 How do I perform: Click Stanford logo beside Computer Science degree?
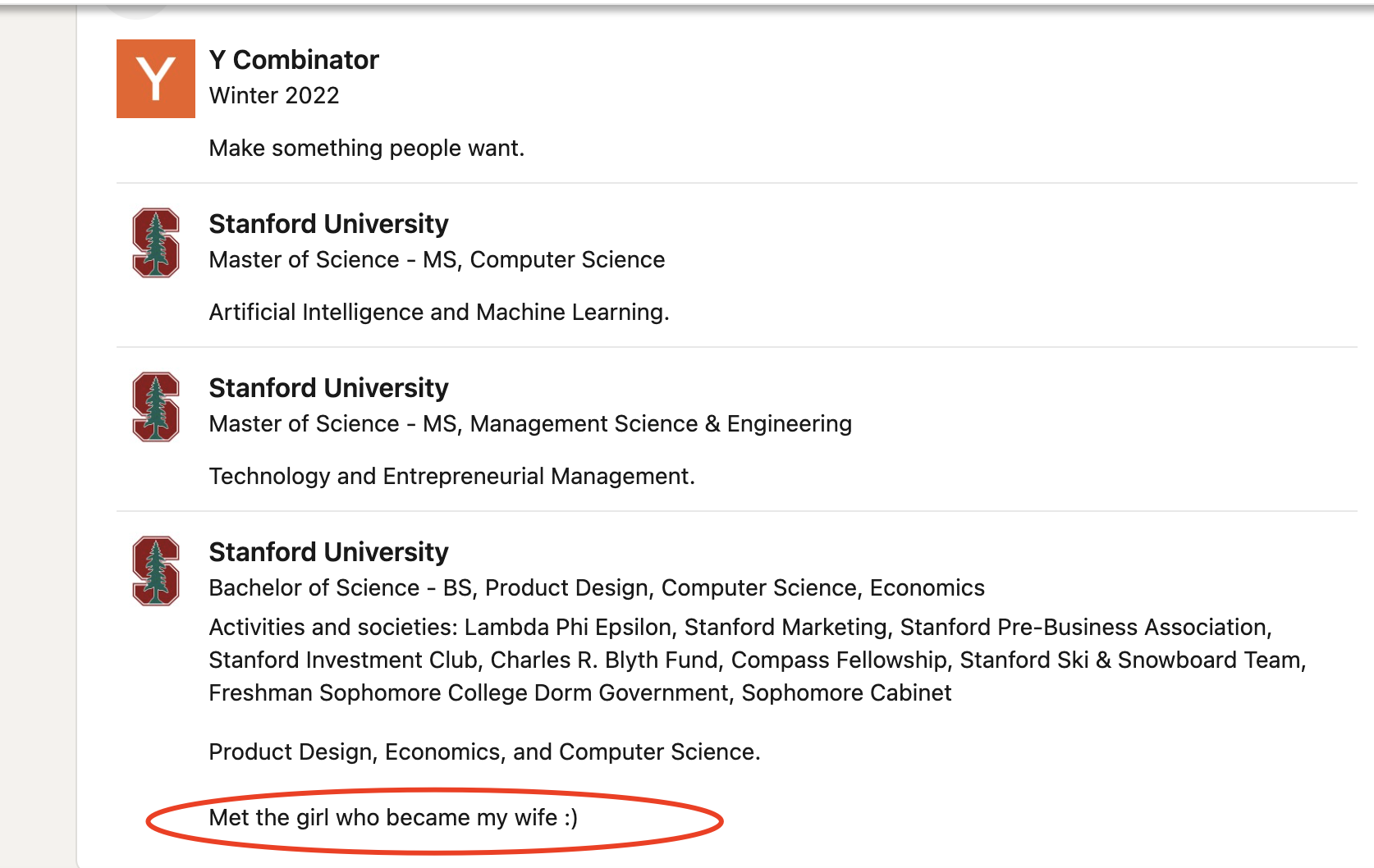(x=156, y=243)
